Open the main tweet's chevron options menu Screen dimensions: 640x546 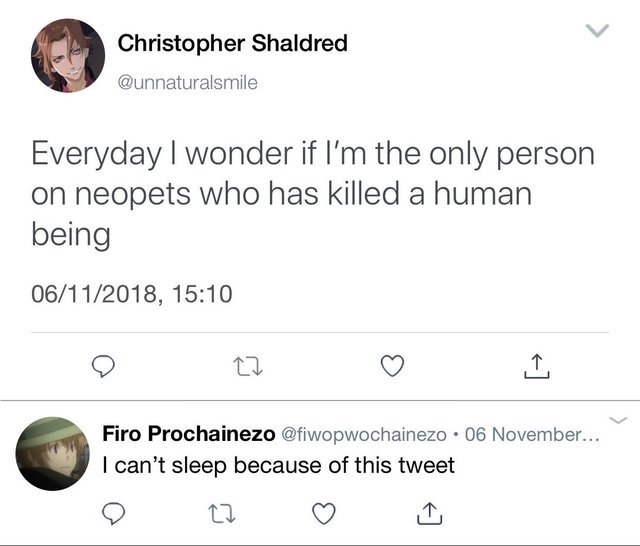[x=597, y=33]
